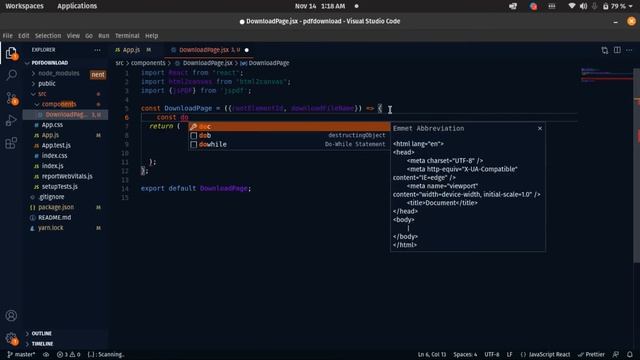640x360 pixels.
Task: Click the feedback icon in status bar
Action: pos(616,354)
